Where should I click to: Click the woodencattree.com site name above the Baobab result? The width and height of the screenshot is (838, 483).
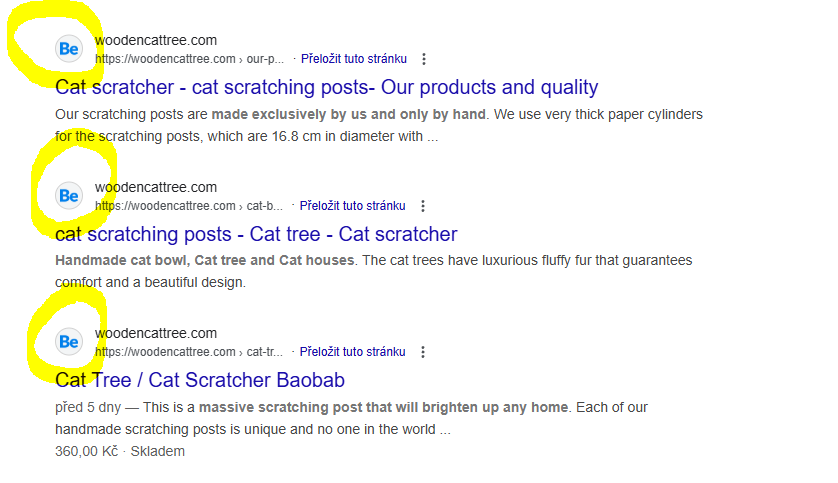(x=155, y=334)
